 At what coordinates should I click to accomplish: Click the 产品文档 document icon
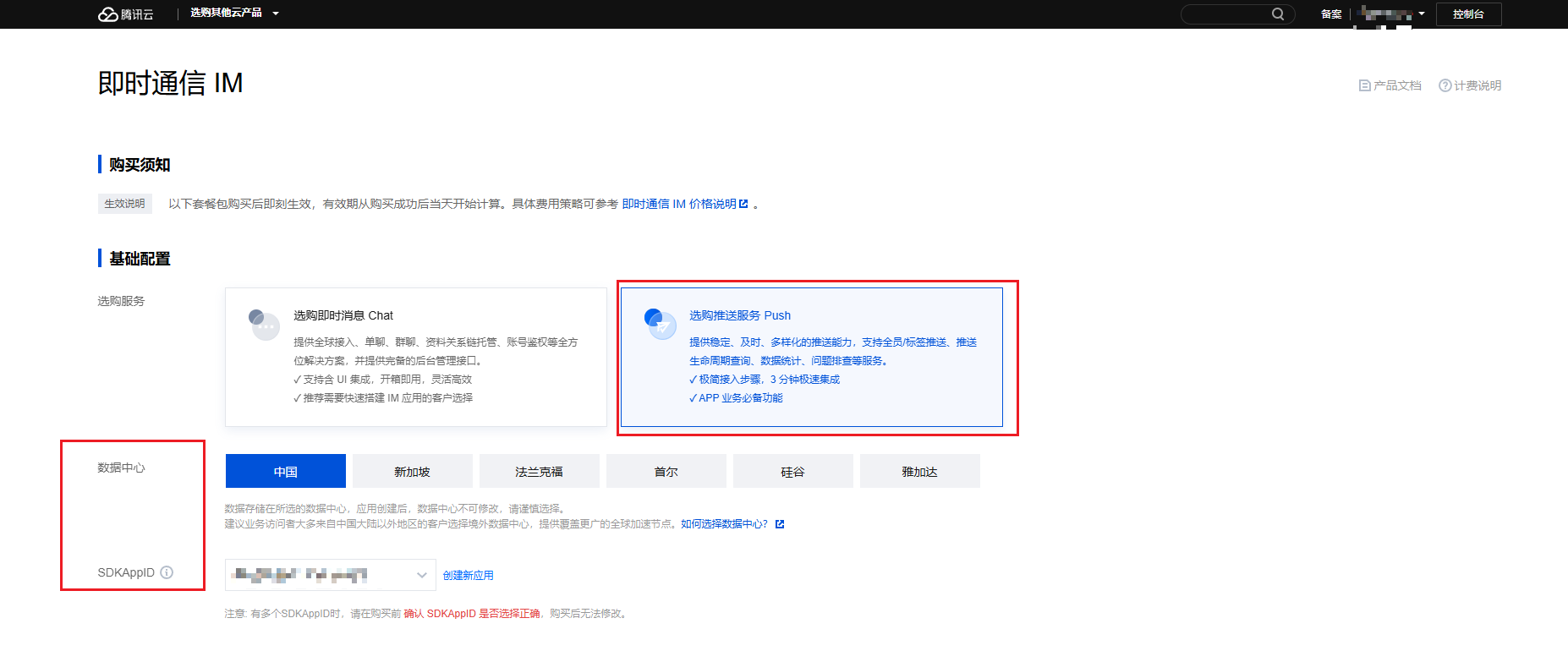click(1364, 85)
